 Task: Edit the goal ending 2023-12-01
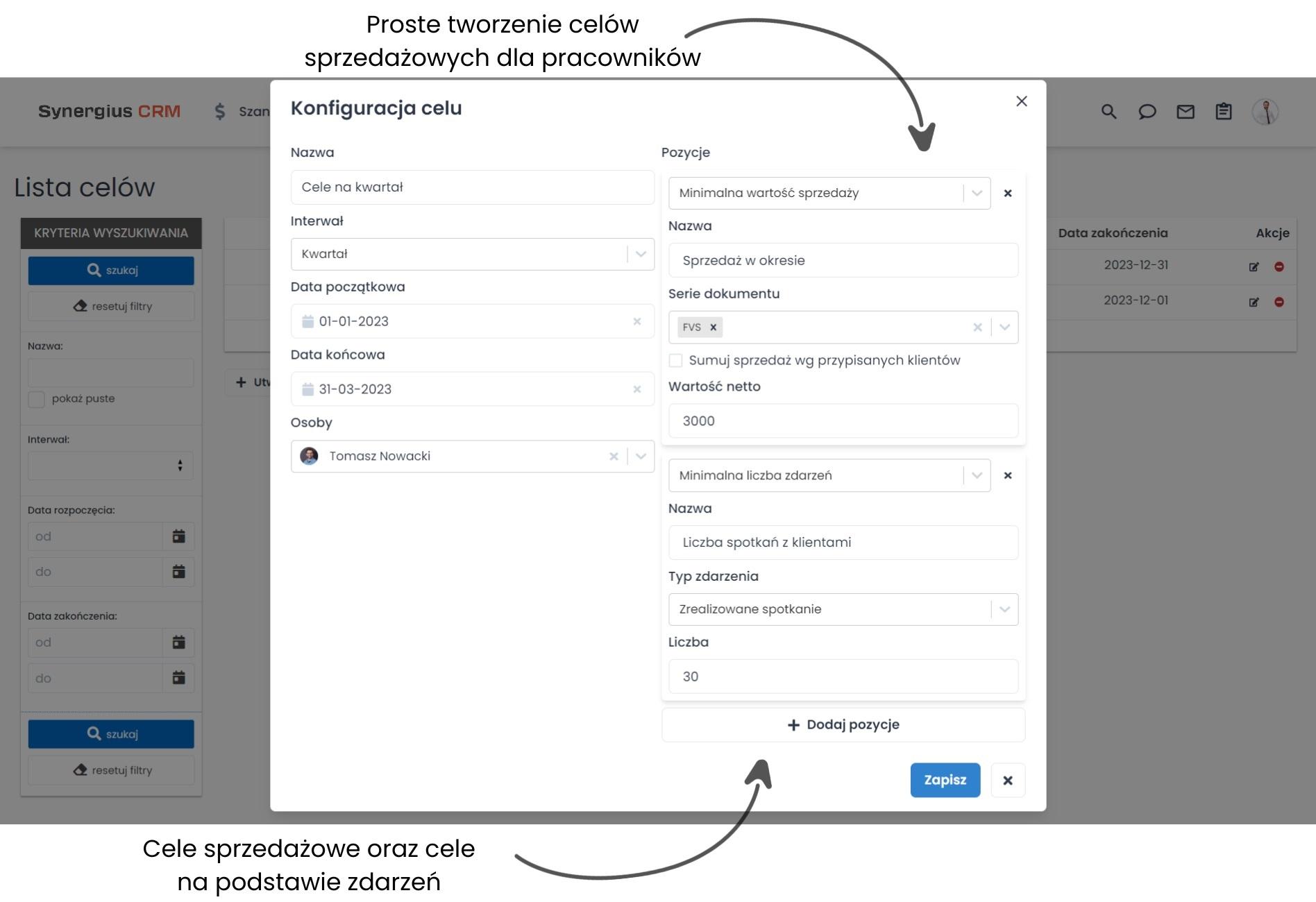click(1254, 302)
